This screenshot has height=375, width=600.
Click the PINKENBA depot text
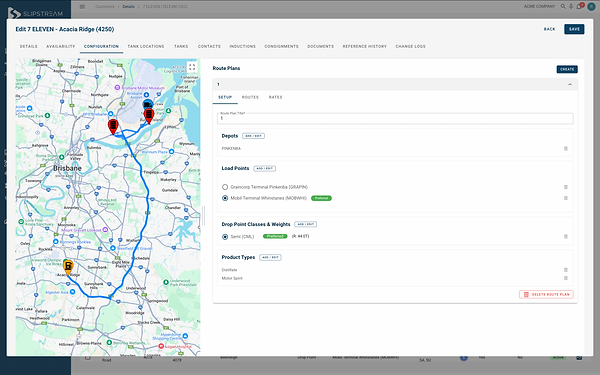coord(231,148)
